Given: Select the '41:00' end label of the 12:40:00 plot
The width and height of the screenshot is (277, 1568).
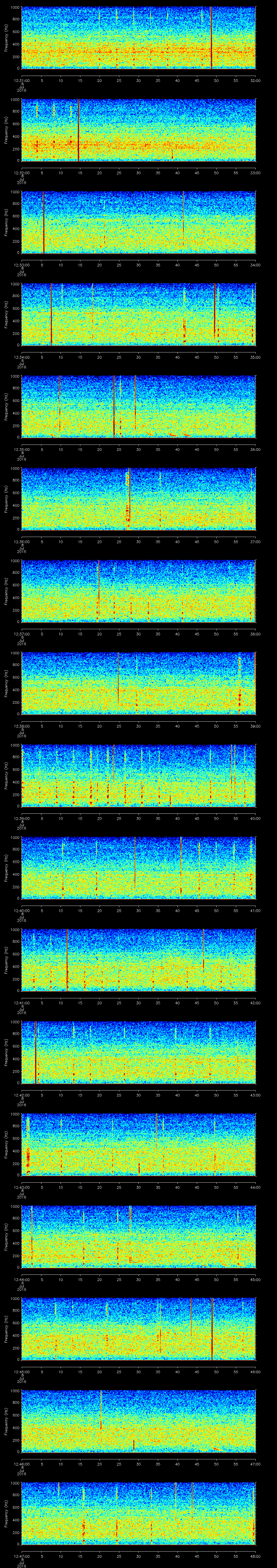Looking at the screenshot, I should (x=255, y=910).
